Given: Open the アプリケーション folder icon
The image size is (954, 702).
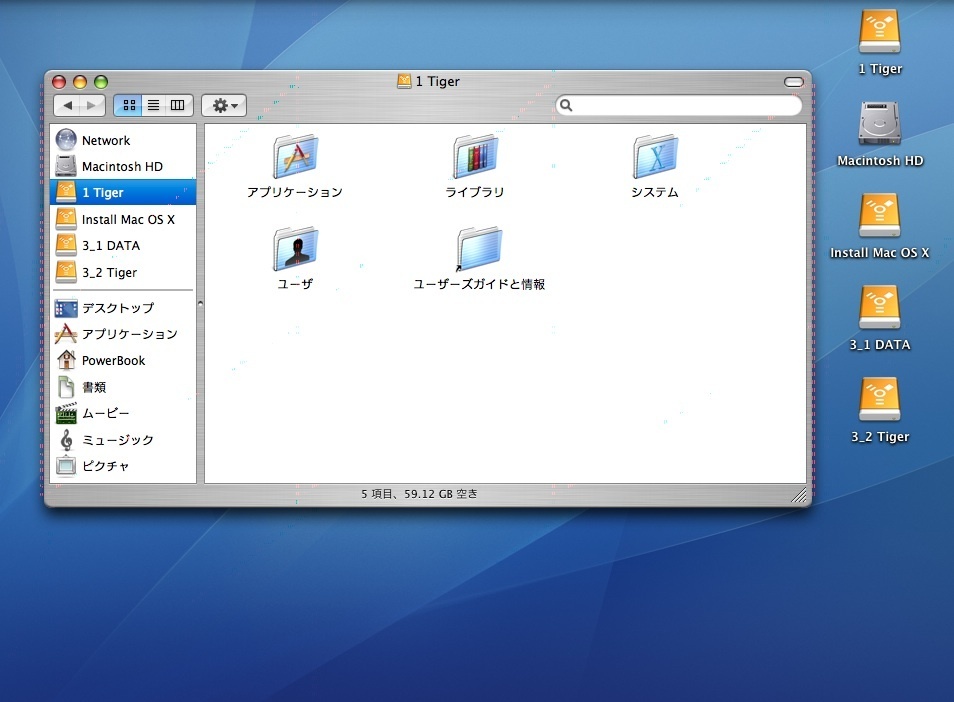Looking at the screenshot, I should [x=295, y=158].
